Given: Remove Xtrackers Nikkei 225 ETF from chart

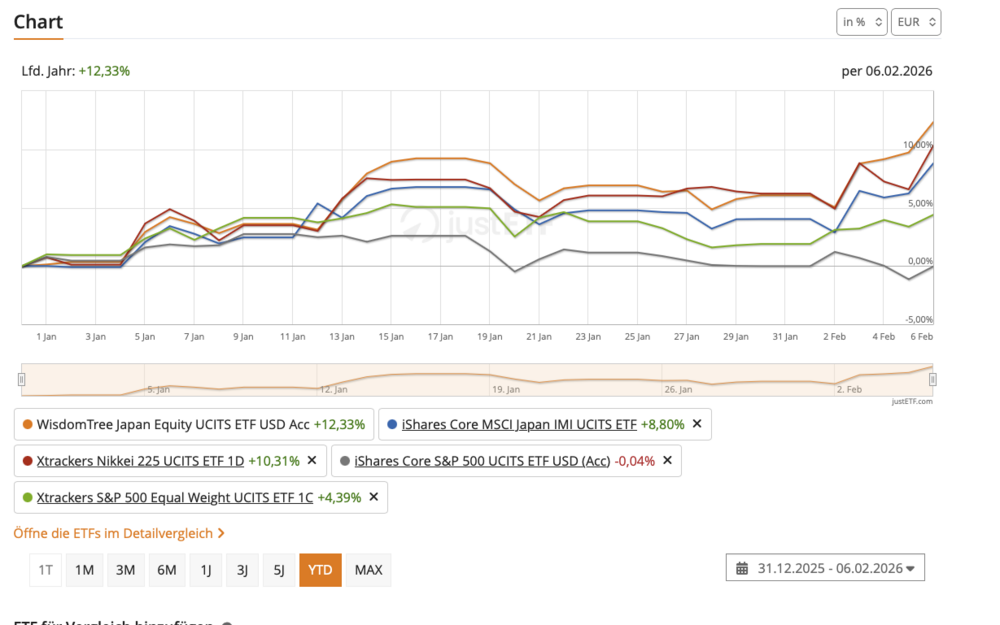Looking at the screenshot, I should pyautogui.click(x=312, y=460).
